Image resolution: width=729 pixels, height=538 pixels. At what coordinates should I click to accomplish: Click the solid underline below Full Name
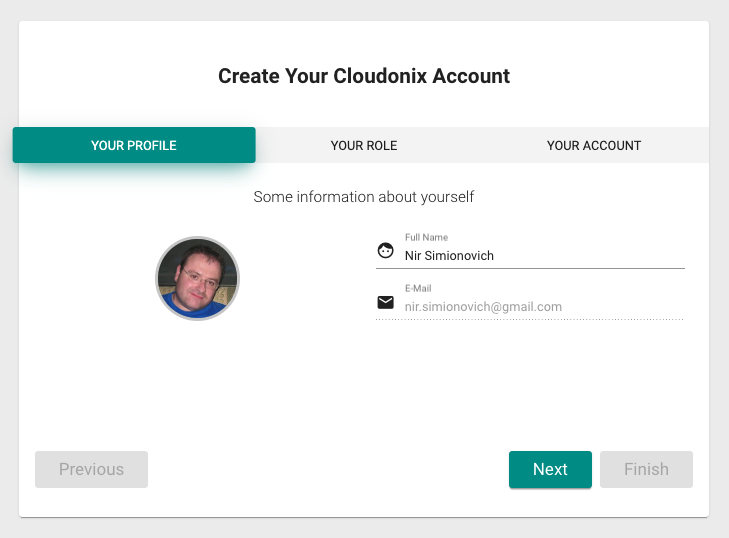(530, 268)
